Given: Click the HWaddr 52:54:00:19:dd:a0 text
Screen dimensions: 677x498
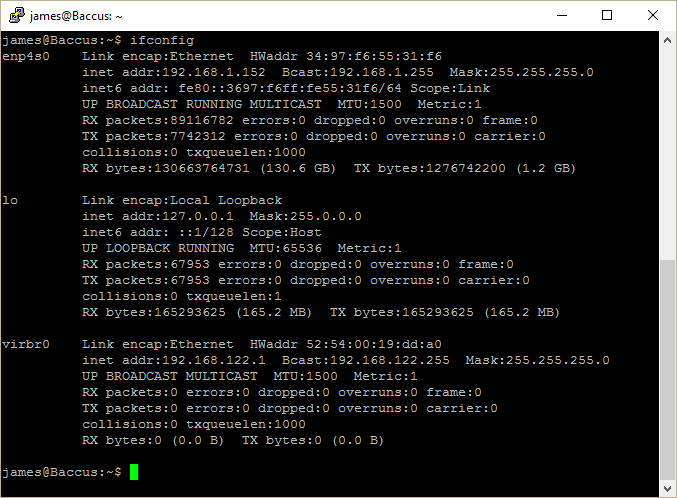Looking at the screenshot, I should [346, 345].
